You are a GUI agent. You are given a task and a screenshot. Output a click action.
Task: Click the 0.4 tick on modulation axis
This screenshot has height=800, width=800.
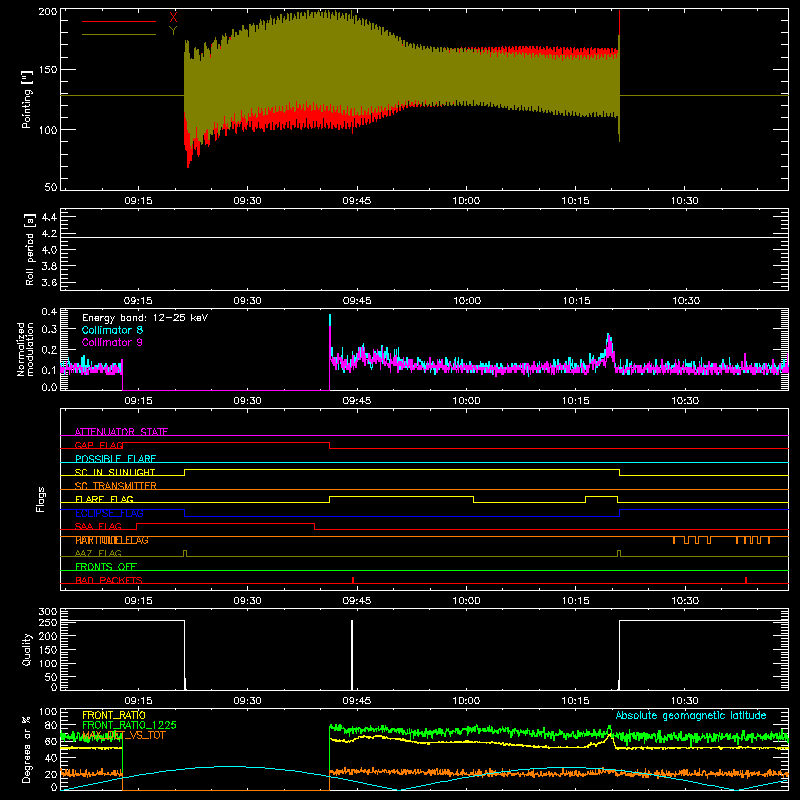coord(49,311)
